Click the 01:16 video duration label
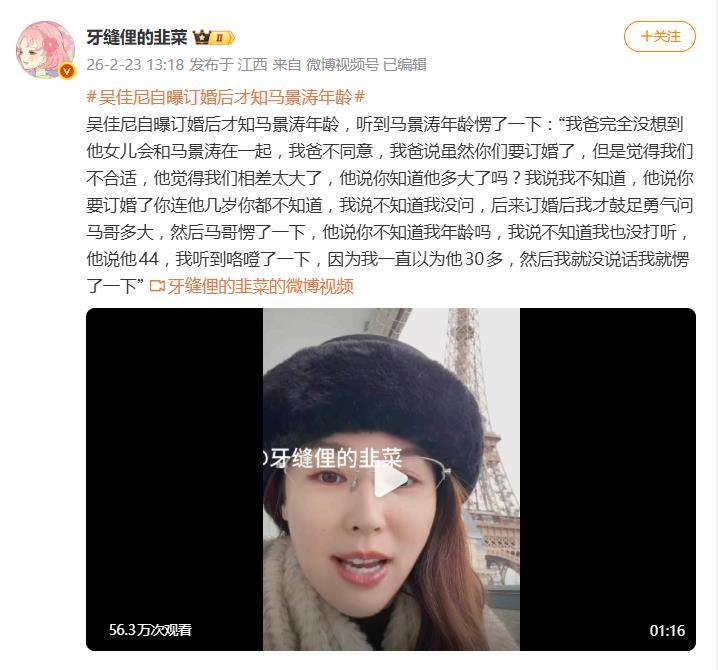Viewport: 718px width, 670px height. (667, 631)
